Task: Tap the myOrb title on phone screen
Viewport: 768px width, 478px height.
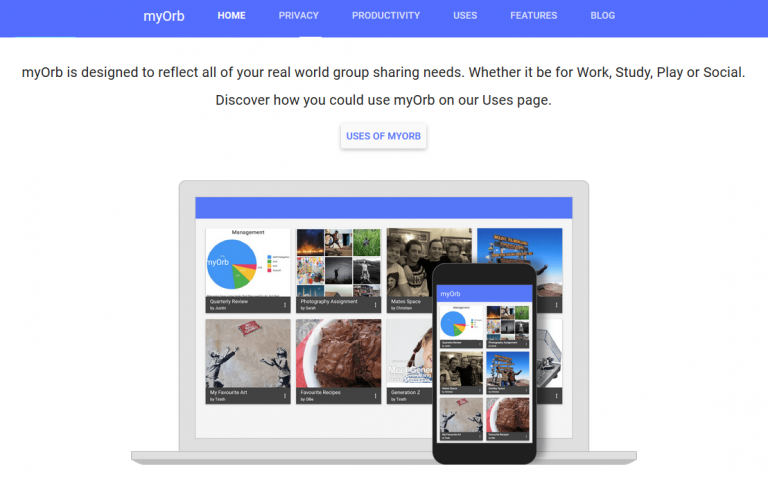Action: point(451,293)
